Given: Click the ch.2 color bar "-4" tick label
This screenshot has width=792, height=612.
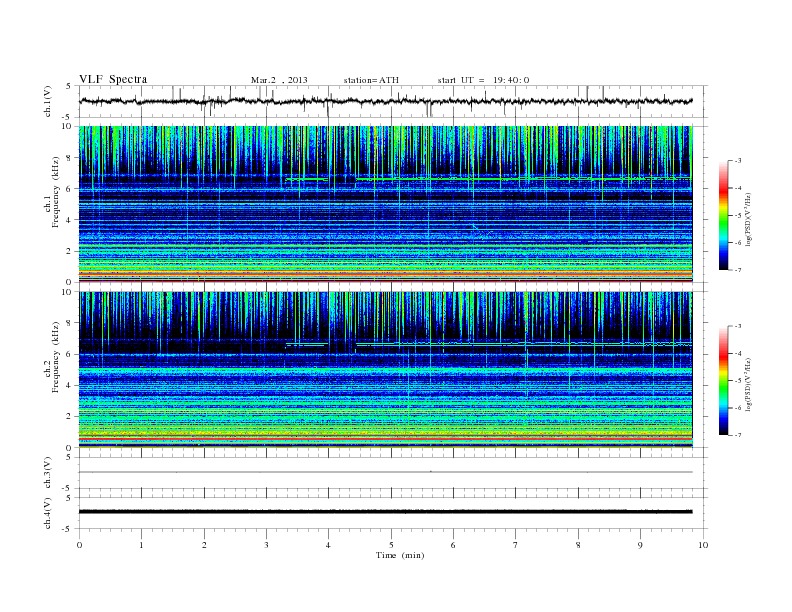Looking at the screenshot, I should [738, 353].
